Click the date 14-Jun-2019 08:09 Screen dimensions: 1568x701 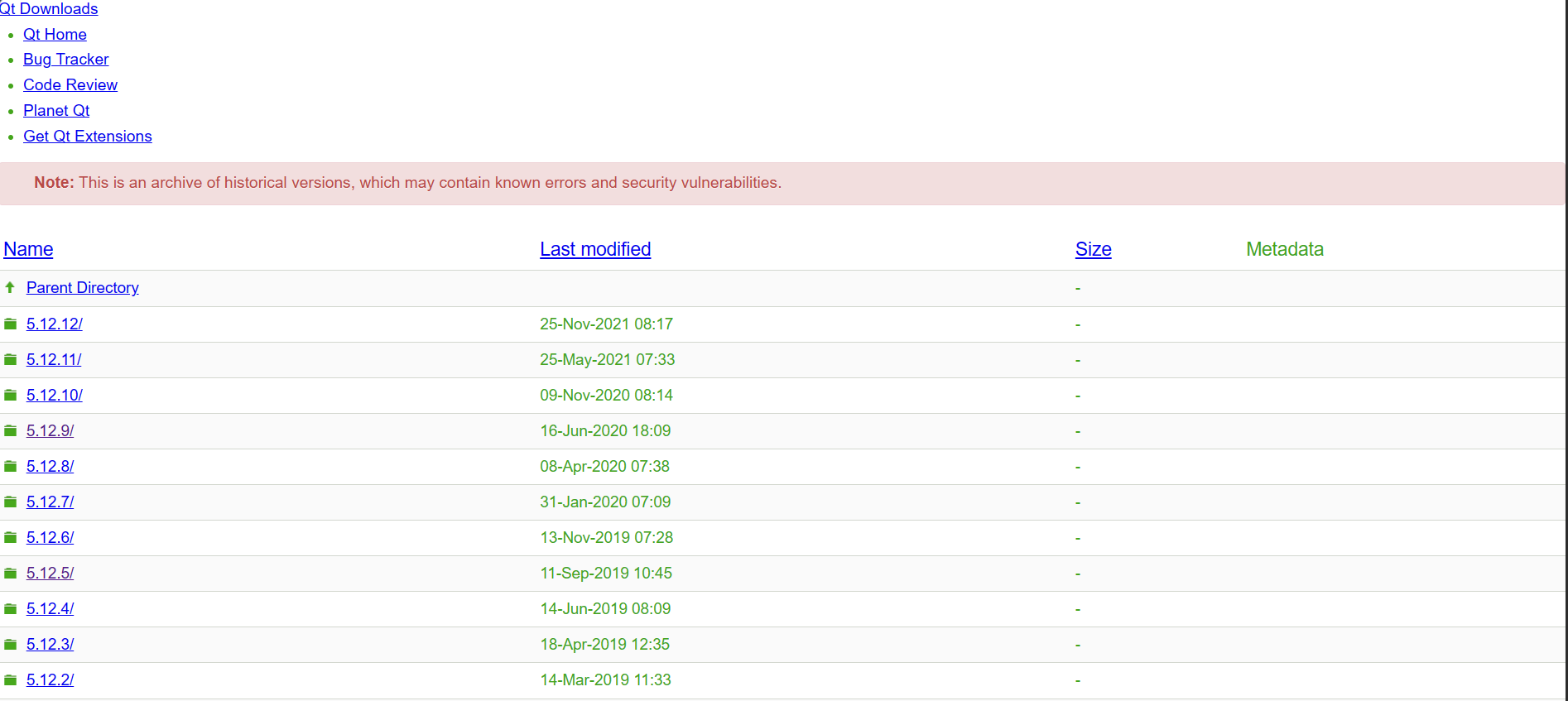[606, 608]
